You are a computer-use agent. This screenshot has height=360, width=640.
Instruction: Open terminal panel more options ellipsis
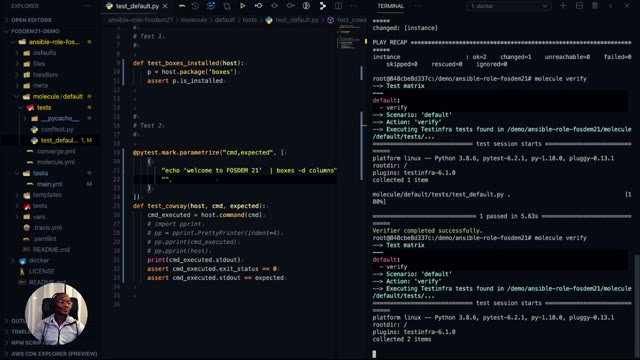(x=418, y=6)
